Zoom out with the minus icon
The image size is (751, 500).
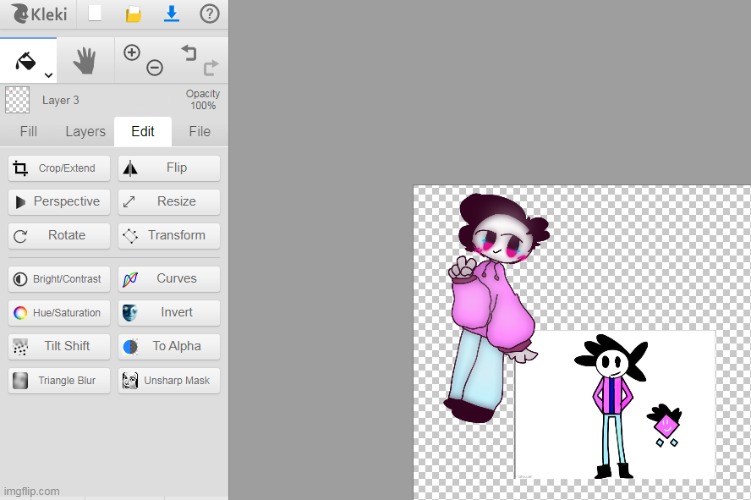point(155,68)
